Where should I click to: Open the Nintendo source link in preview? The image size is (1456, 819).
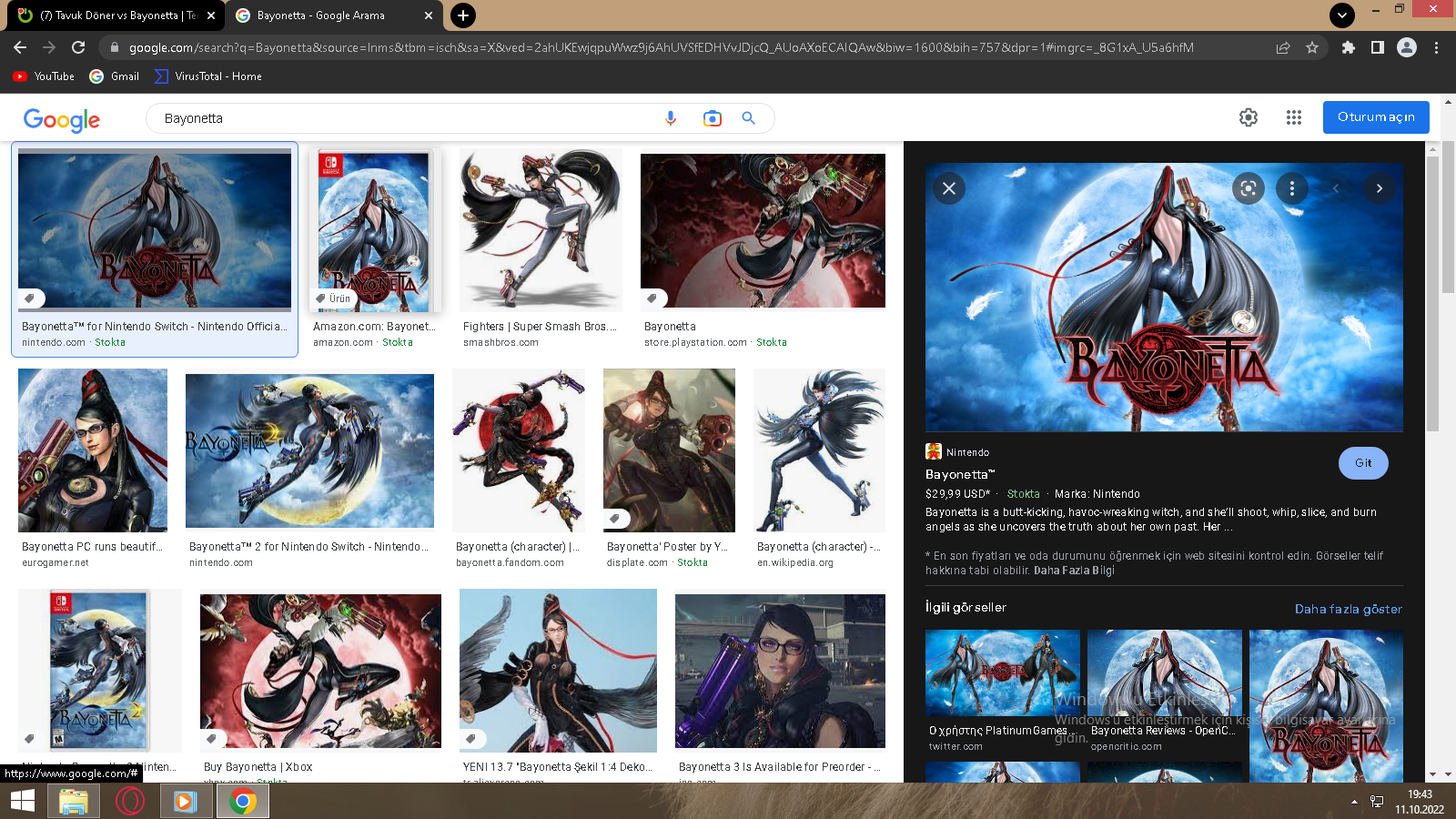tap(957, 452)
